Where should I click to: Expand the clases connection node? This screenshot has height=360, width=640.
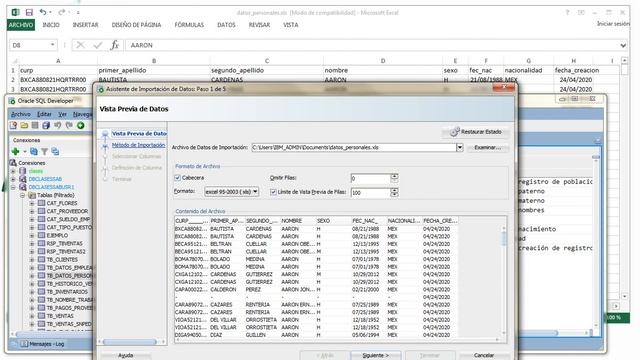point(13,171)
